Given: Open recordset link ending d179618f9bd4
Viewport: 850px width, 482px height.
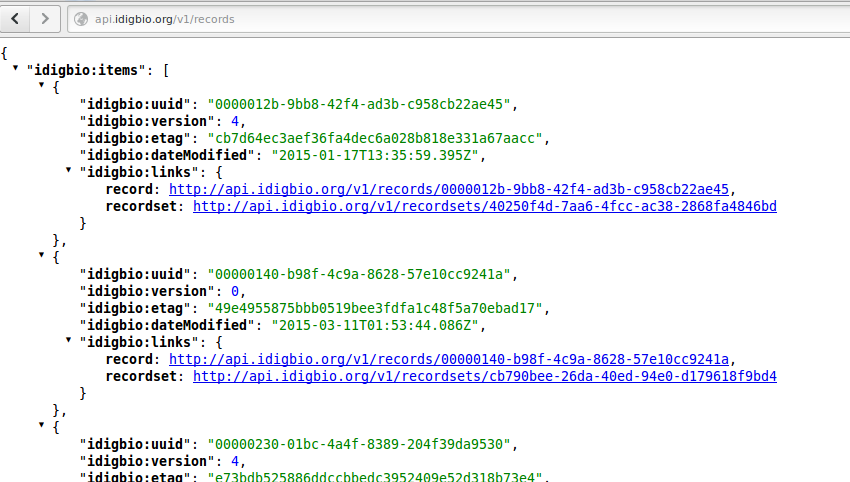Looking at the screenshot, I should click(x=485, y=376).
